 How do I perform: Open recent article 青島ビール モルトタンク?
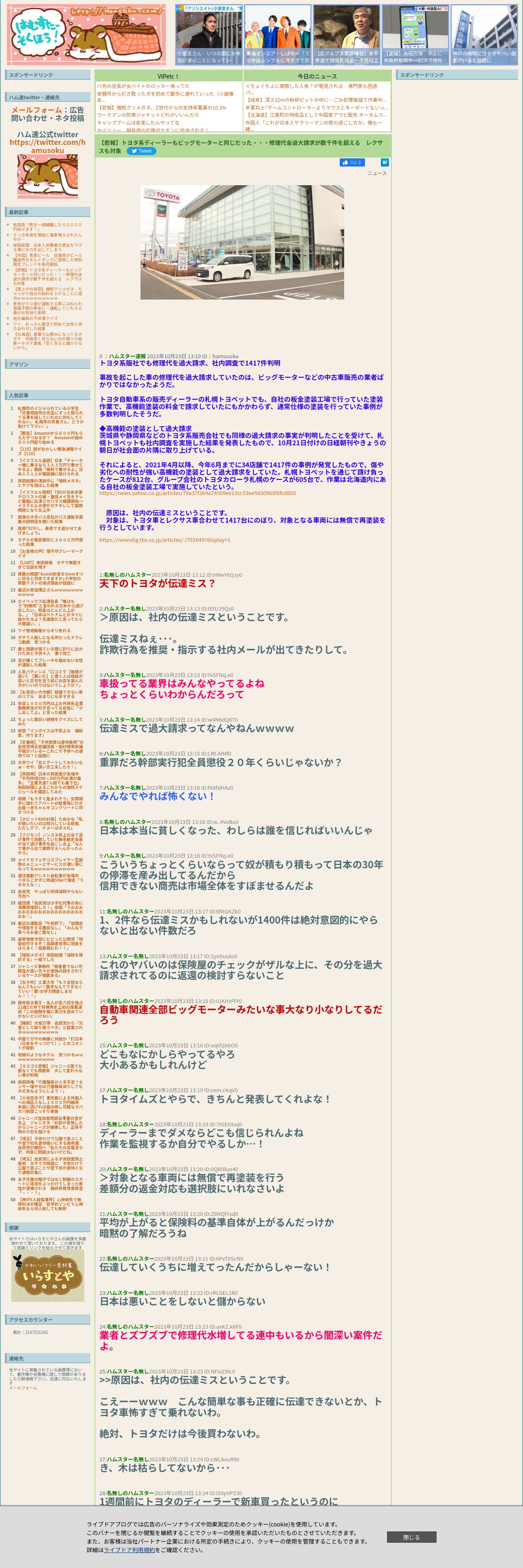[48, 260]
